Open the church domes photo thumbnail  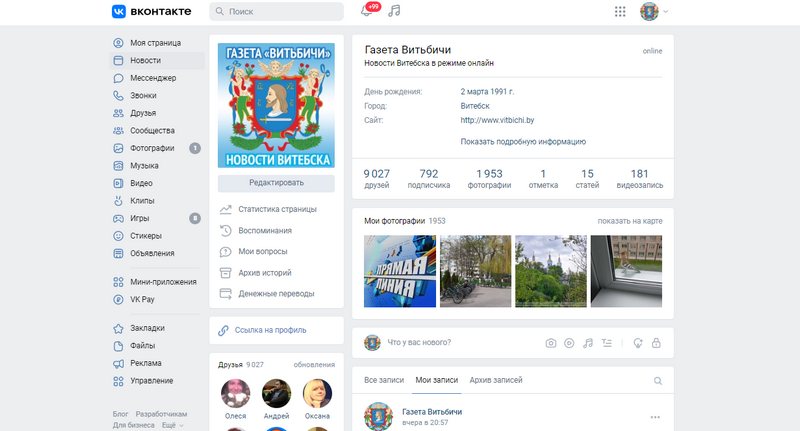[x=551, y=271]
